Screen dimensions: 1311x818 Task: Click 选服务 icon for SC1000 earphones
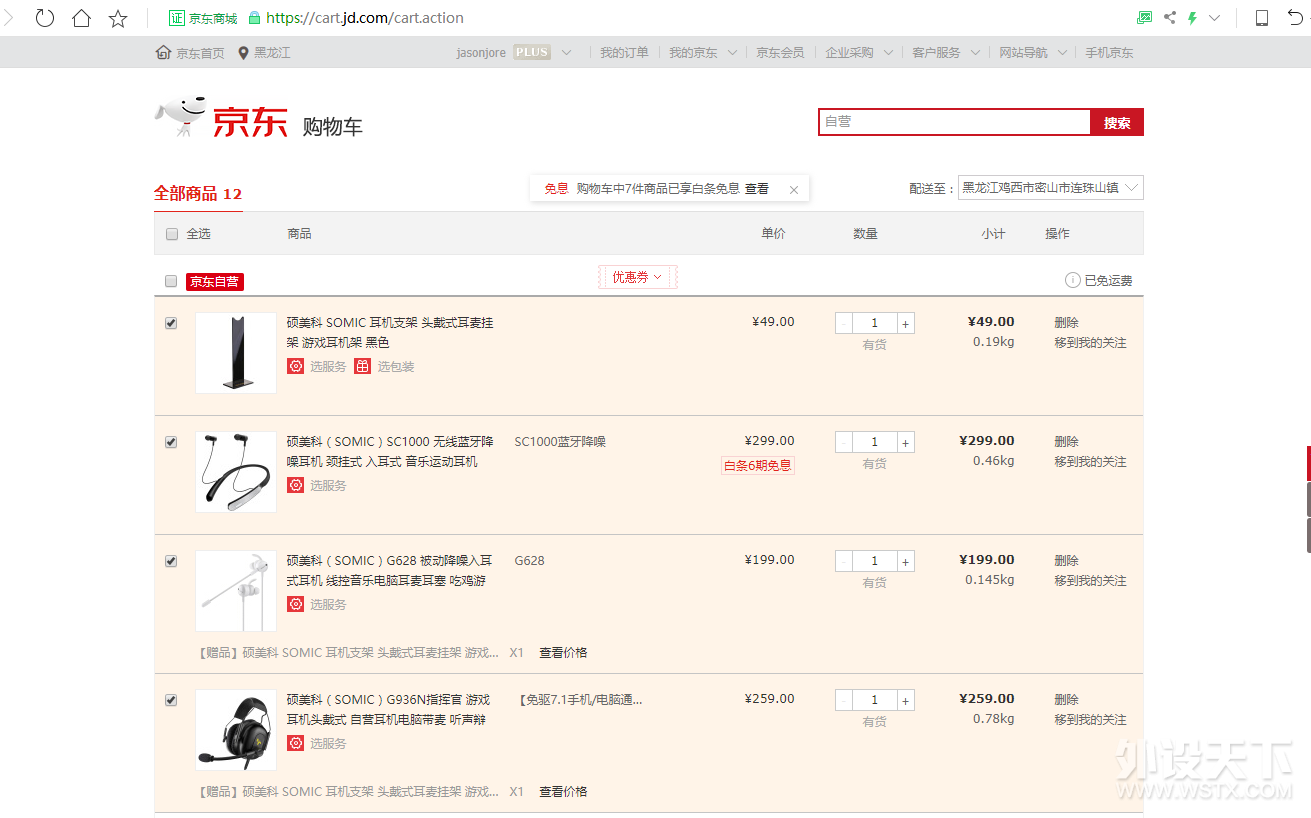[x=295, y=485]
